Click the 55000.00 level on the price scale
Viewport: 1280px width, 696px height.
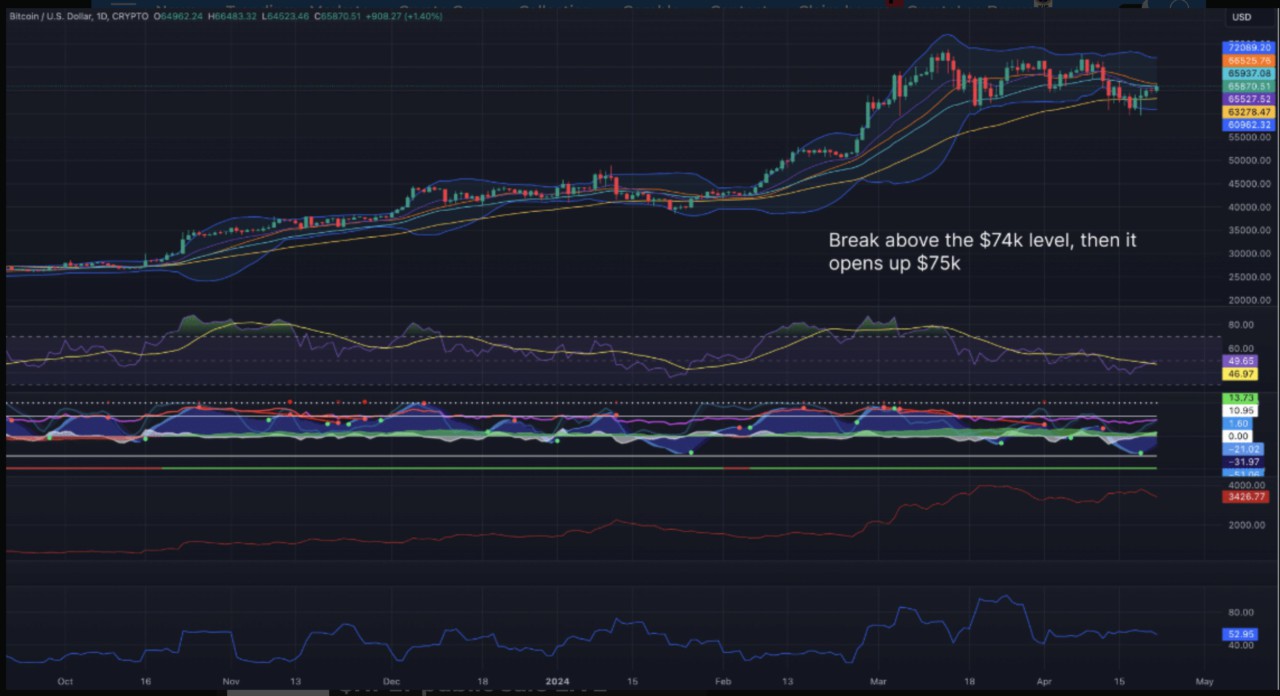point(1249,138)
